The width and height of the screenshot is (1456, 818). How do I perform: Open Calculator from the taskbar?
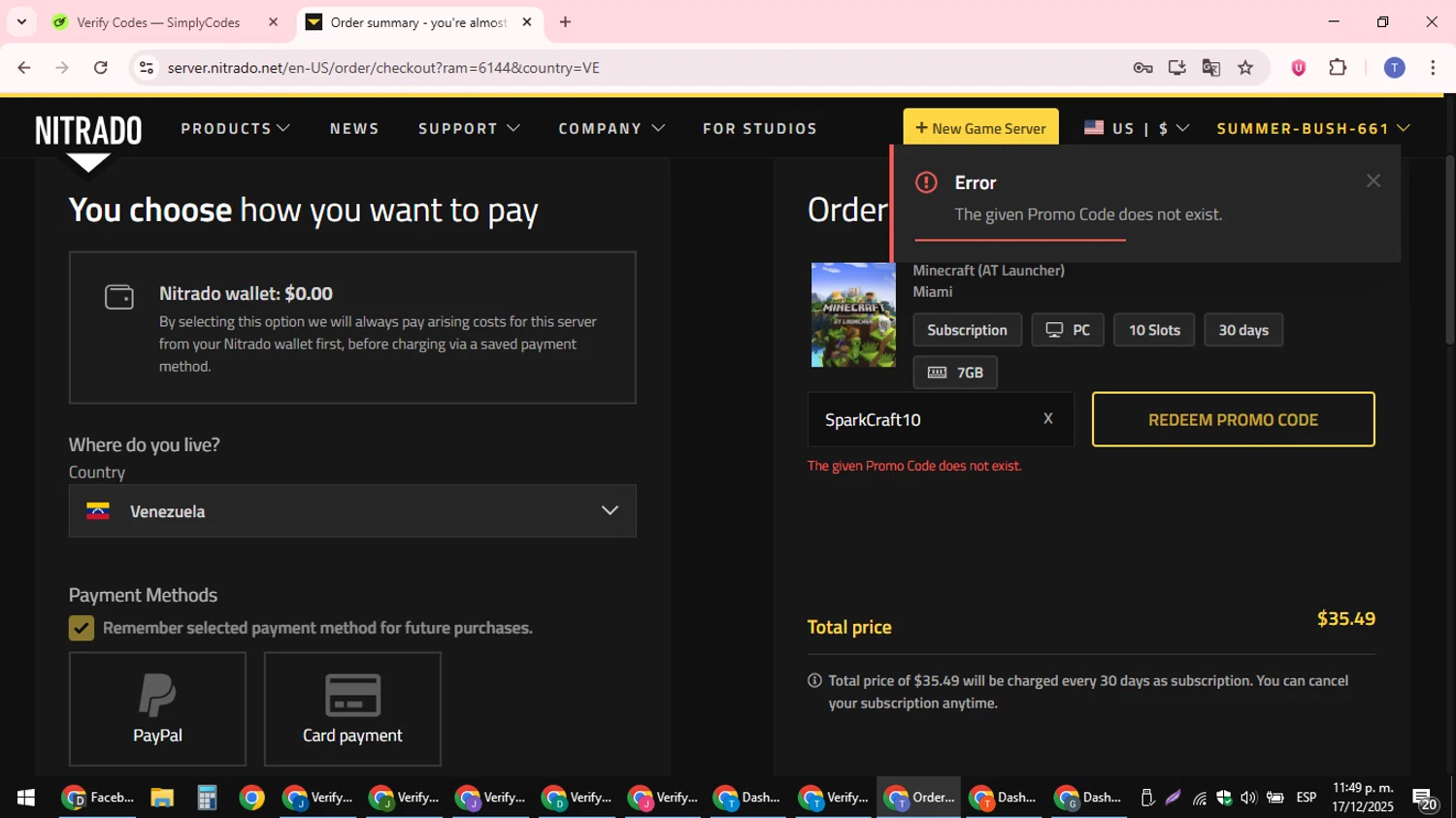[x=207, y=798]
